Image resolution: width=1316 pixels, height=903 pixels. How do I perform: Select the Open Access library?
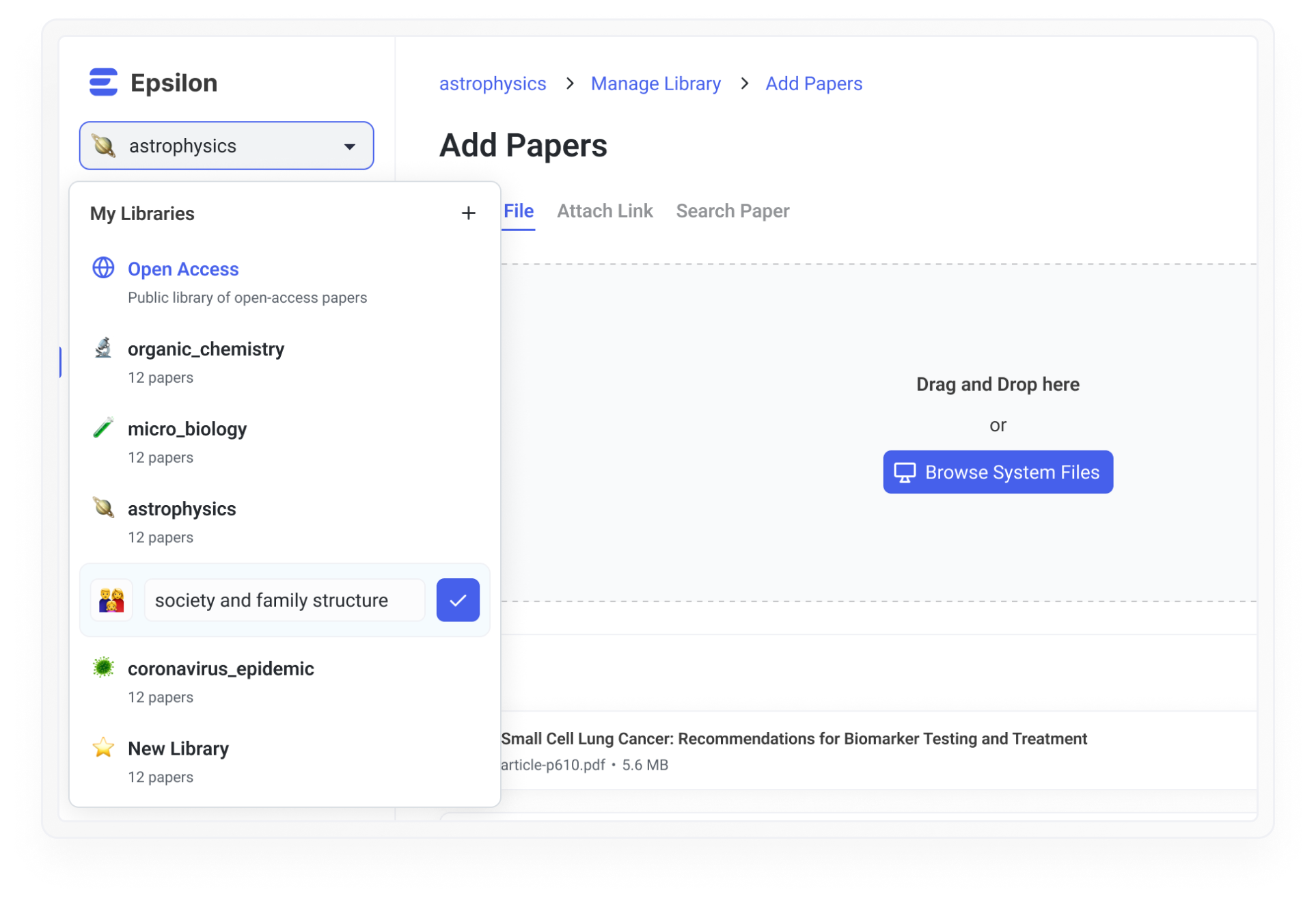284,282
